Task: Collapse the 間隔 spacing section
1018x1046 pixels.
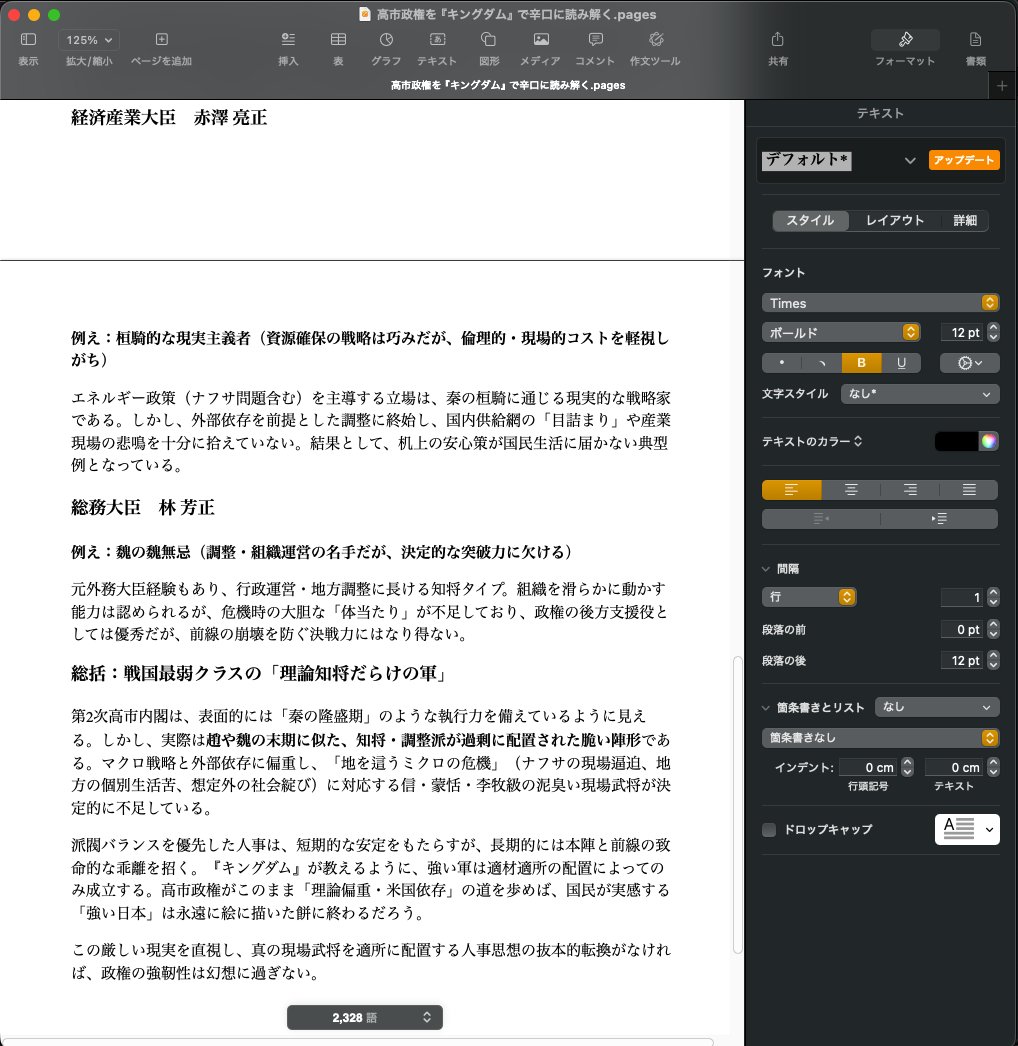Action: click(x=766, y=569)
